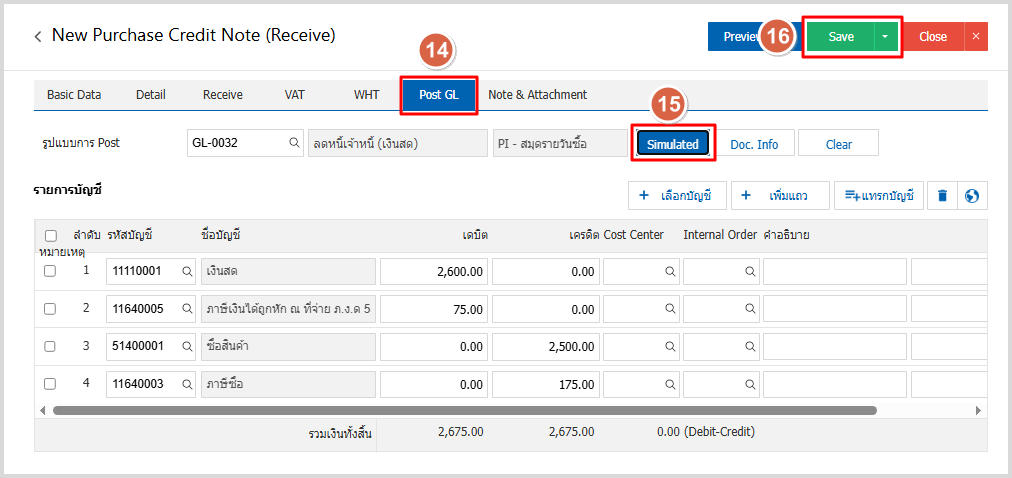
Task: Click the back arrow beside New Purchase Credit Note
Action: (38, 36)
